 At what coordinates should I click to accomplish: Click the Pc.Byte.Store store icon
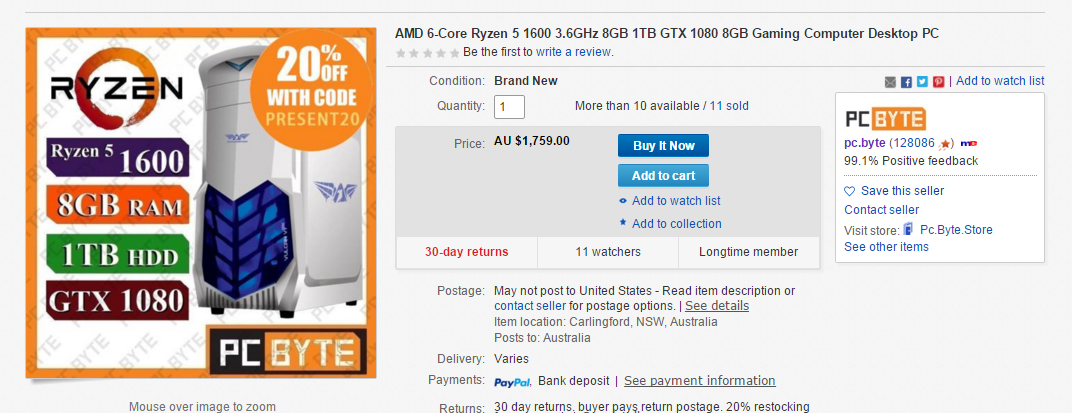[909, 229]
